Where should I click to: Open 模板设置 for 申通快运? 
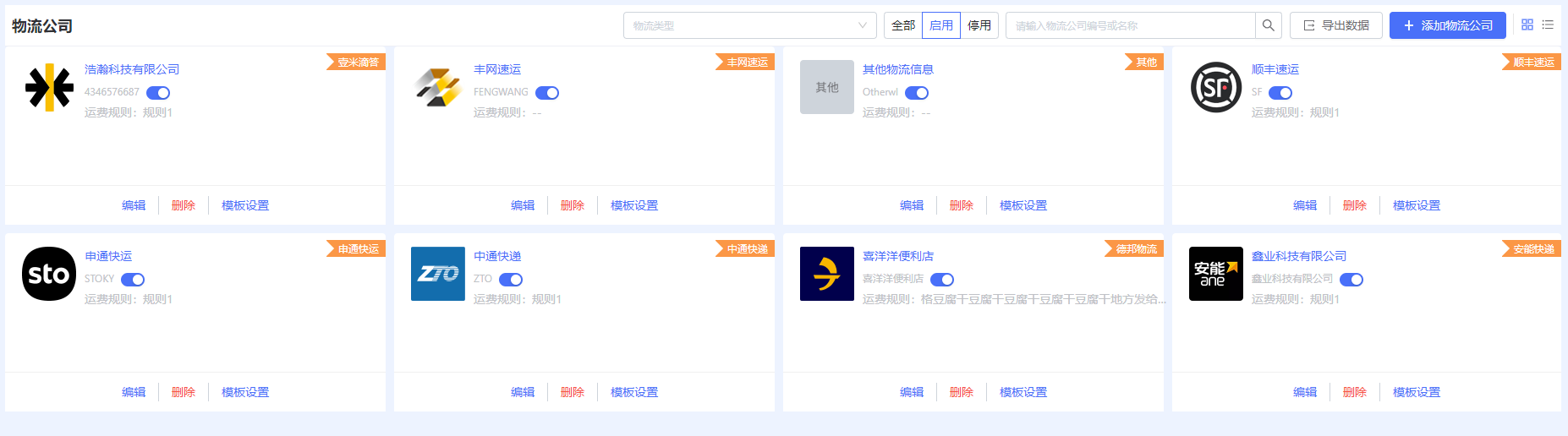click(x=245, y=392)
